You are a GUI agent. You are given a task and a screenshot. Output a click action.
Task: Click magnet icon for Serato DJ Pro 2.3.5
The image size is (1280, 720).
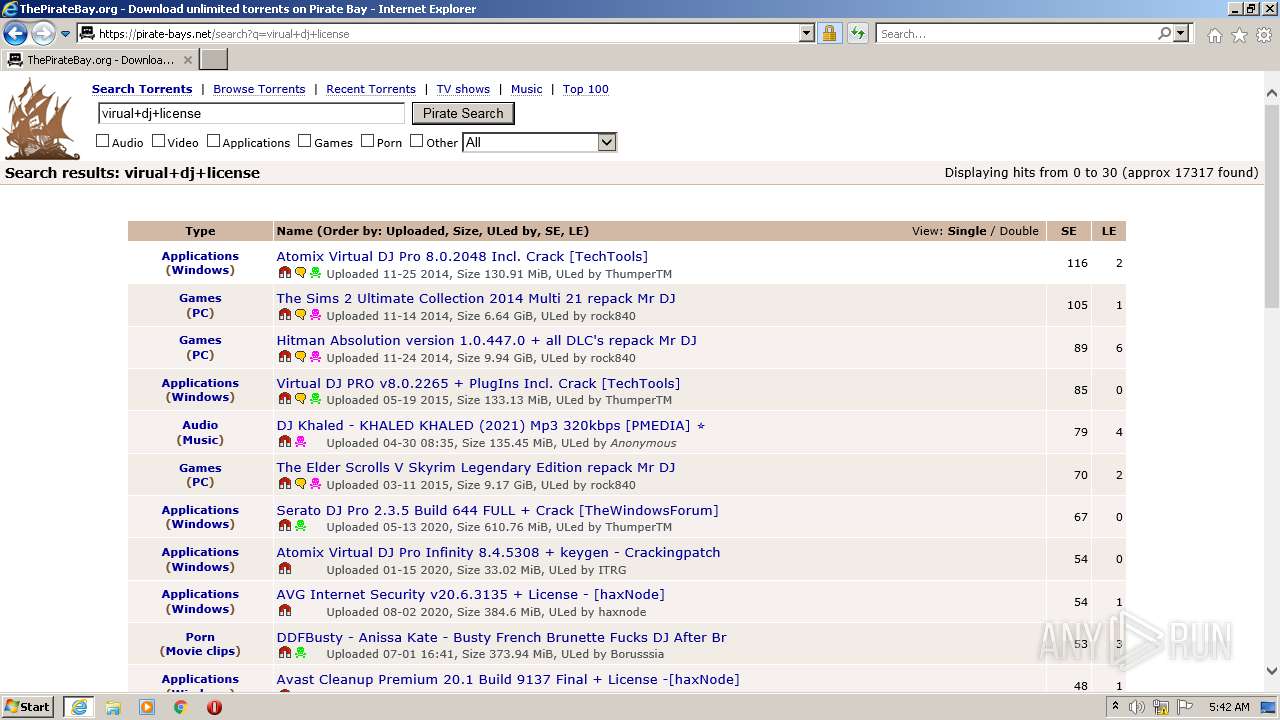click(285, 526)
